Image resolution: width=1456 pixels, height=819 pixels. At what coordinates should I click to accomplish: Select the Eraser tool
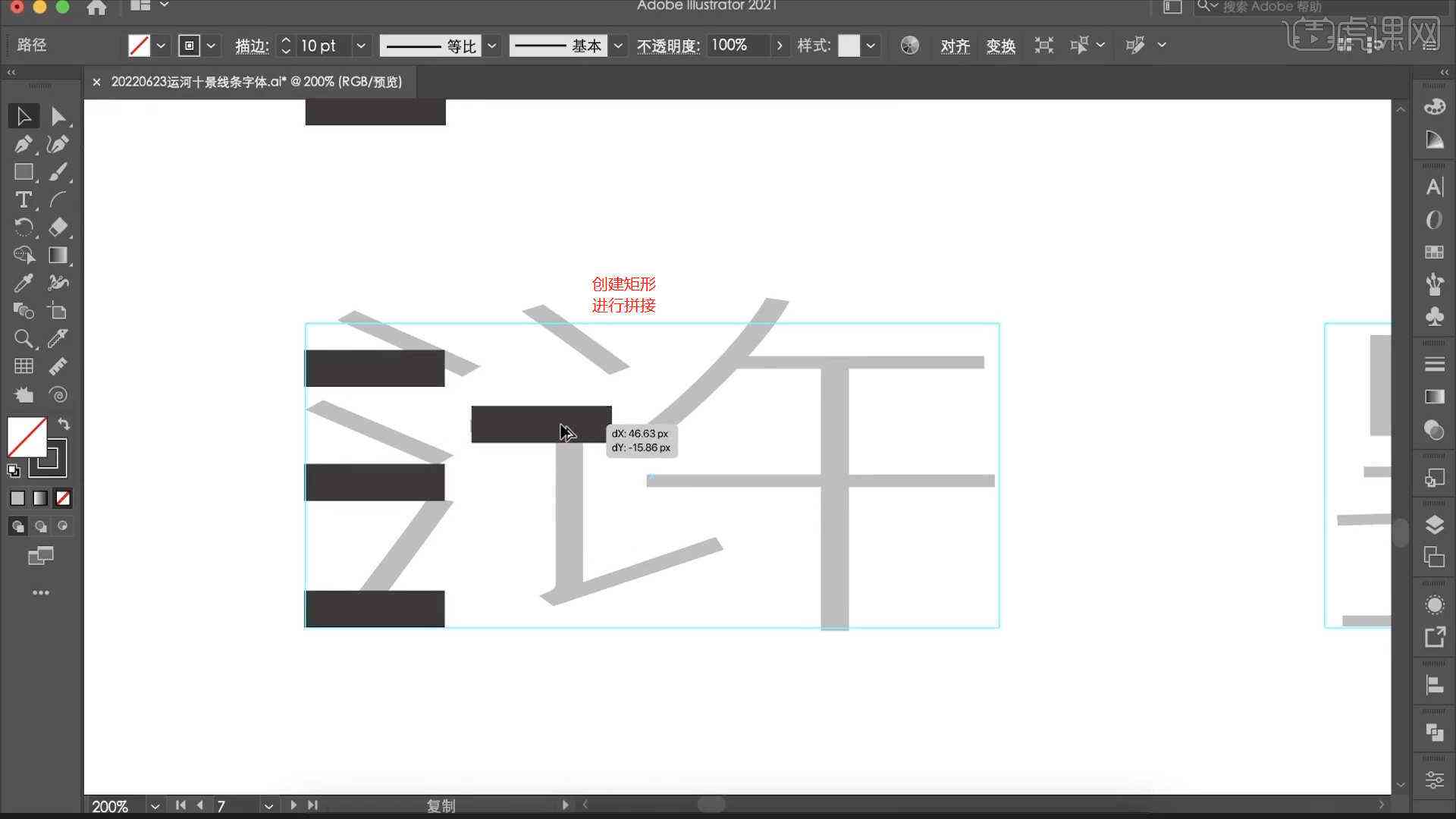tap(58, 227)
